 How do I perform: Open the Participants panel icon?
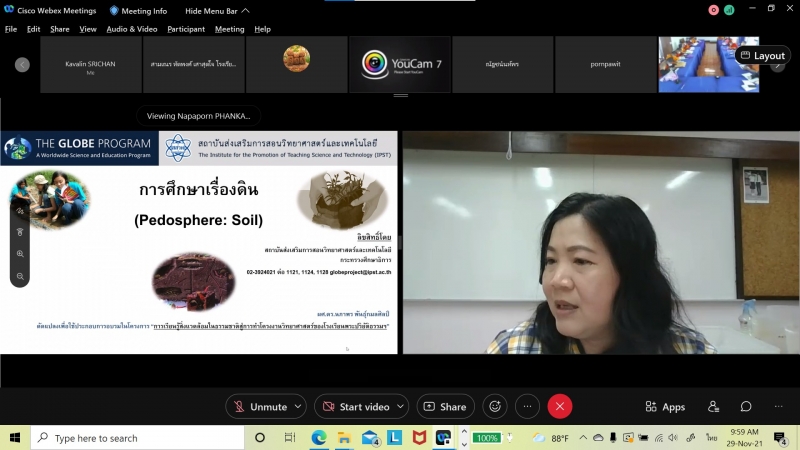pos(713,407)
